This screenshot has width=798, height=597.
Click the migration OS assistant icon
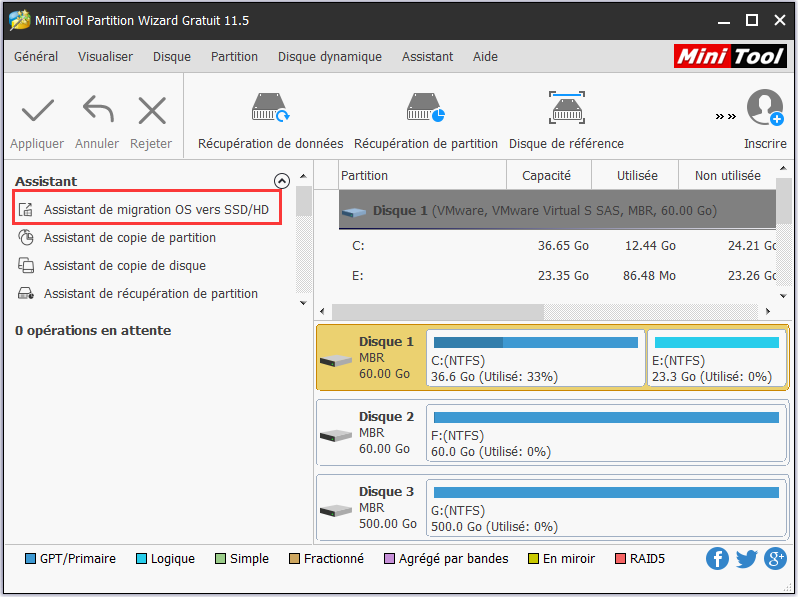[25, 209]
